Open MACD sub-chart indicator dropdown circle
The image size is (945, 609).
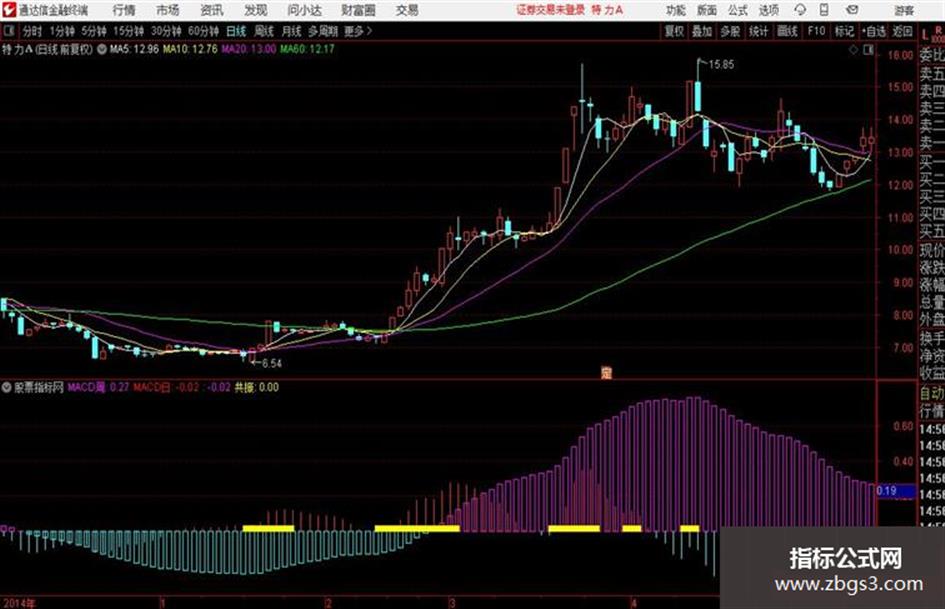[x=7, y=387]
